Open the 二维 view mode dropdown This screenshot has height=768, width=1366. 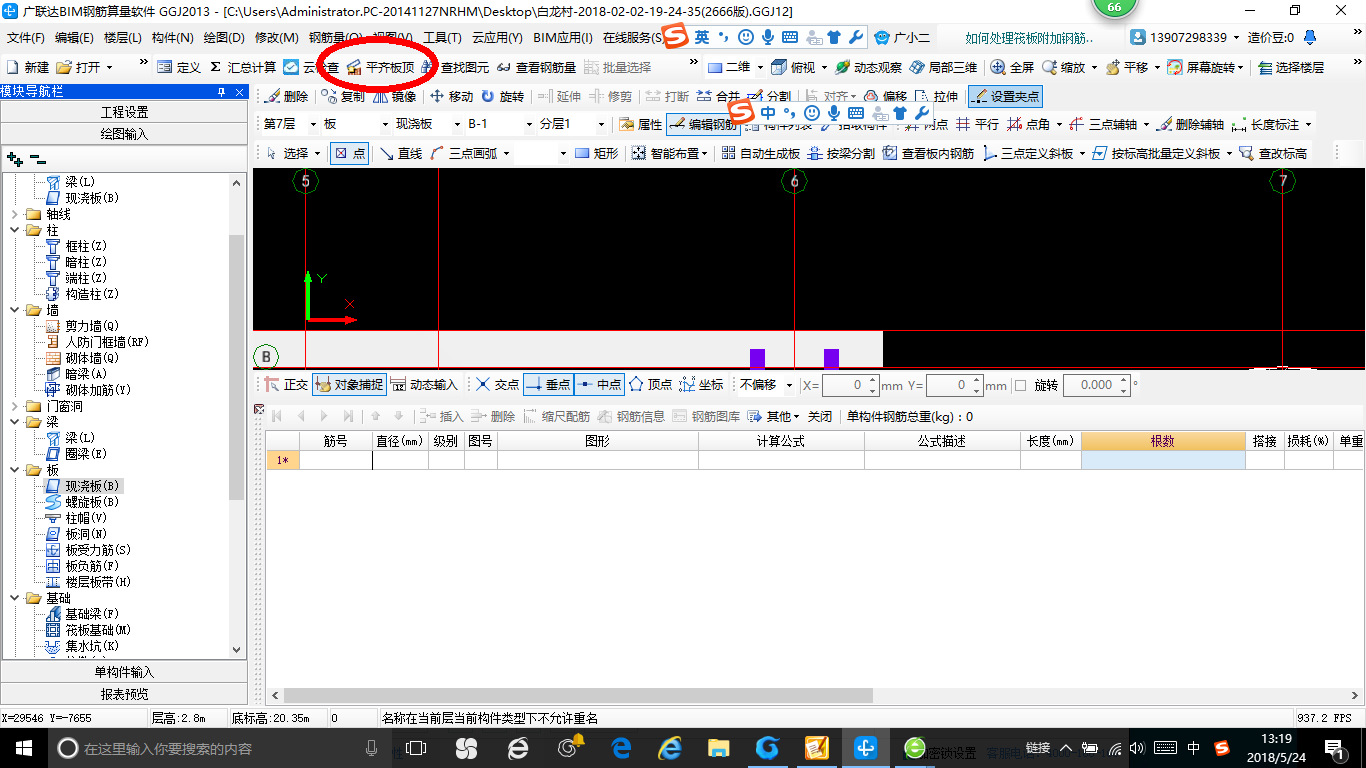point(760,67)
